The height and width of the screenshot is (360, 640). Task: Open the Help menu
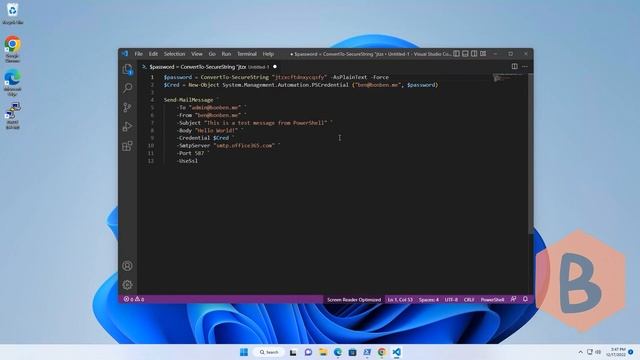[268, 54]
